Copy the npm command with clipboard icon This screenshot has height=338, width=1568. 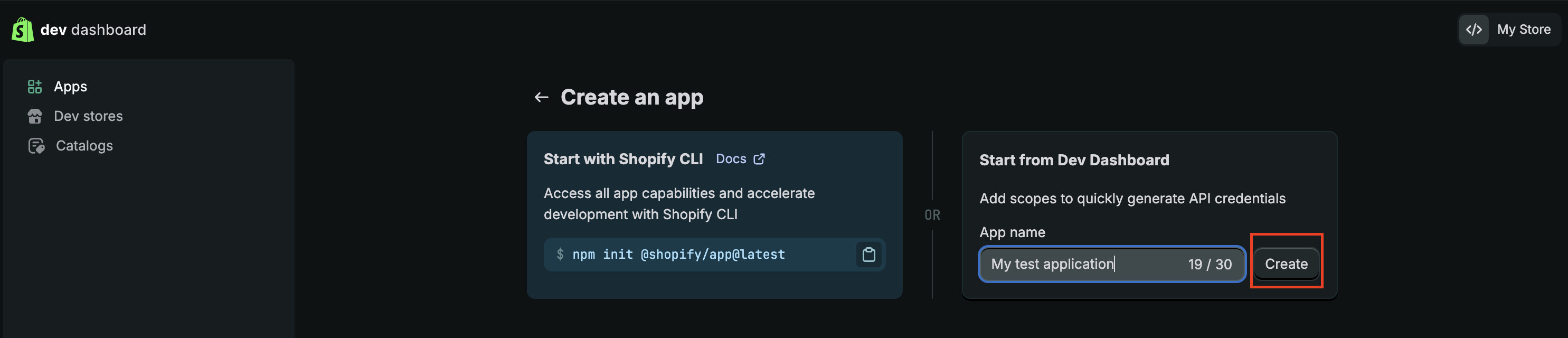(x=868, y=255)
